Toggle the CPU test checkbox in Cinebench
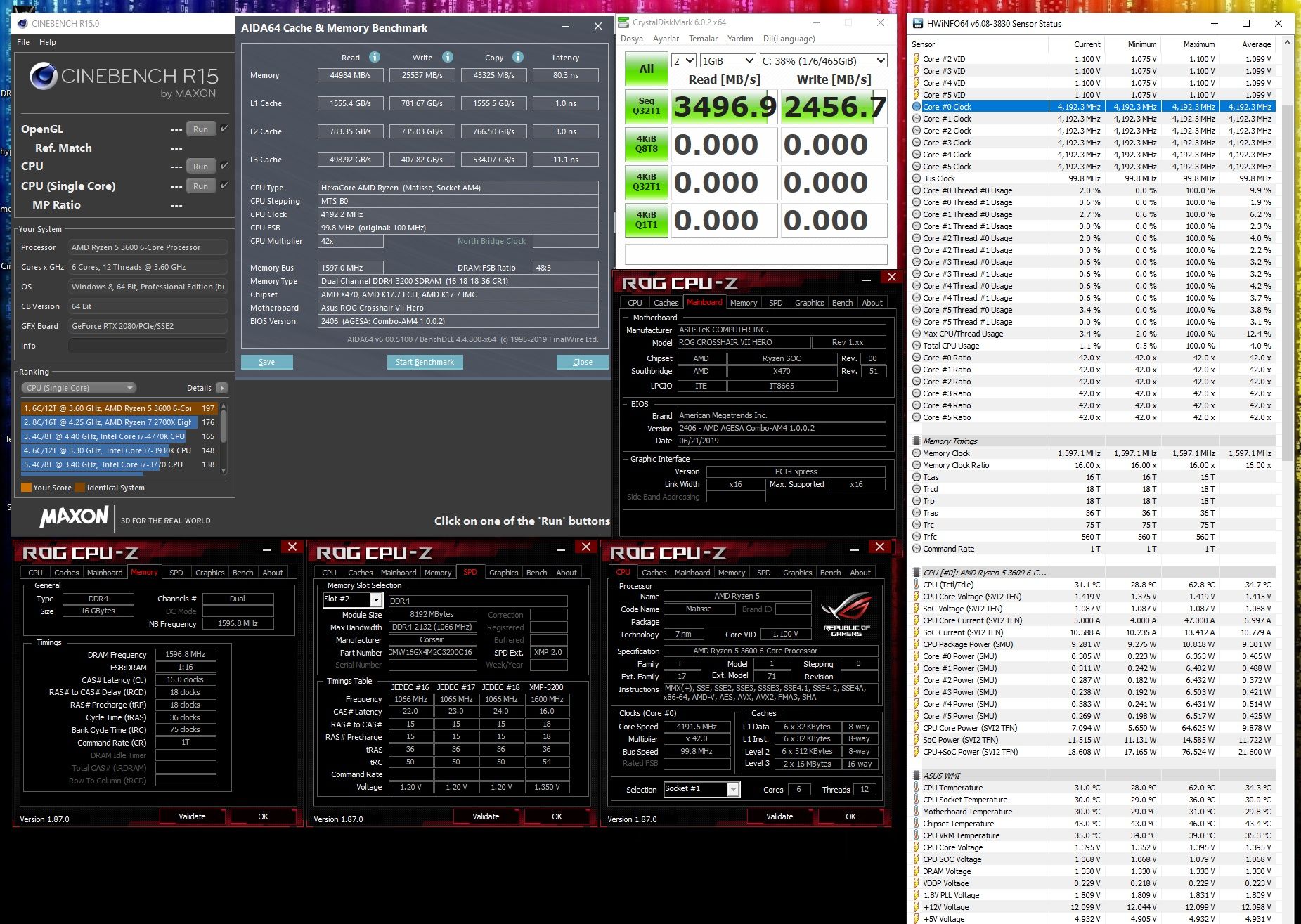This screenshot has height=924, width=1301. coord(224,166)
